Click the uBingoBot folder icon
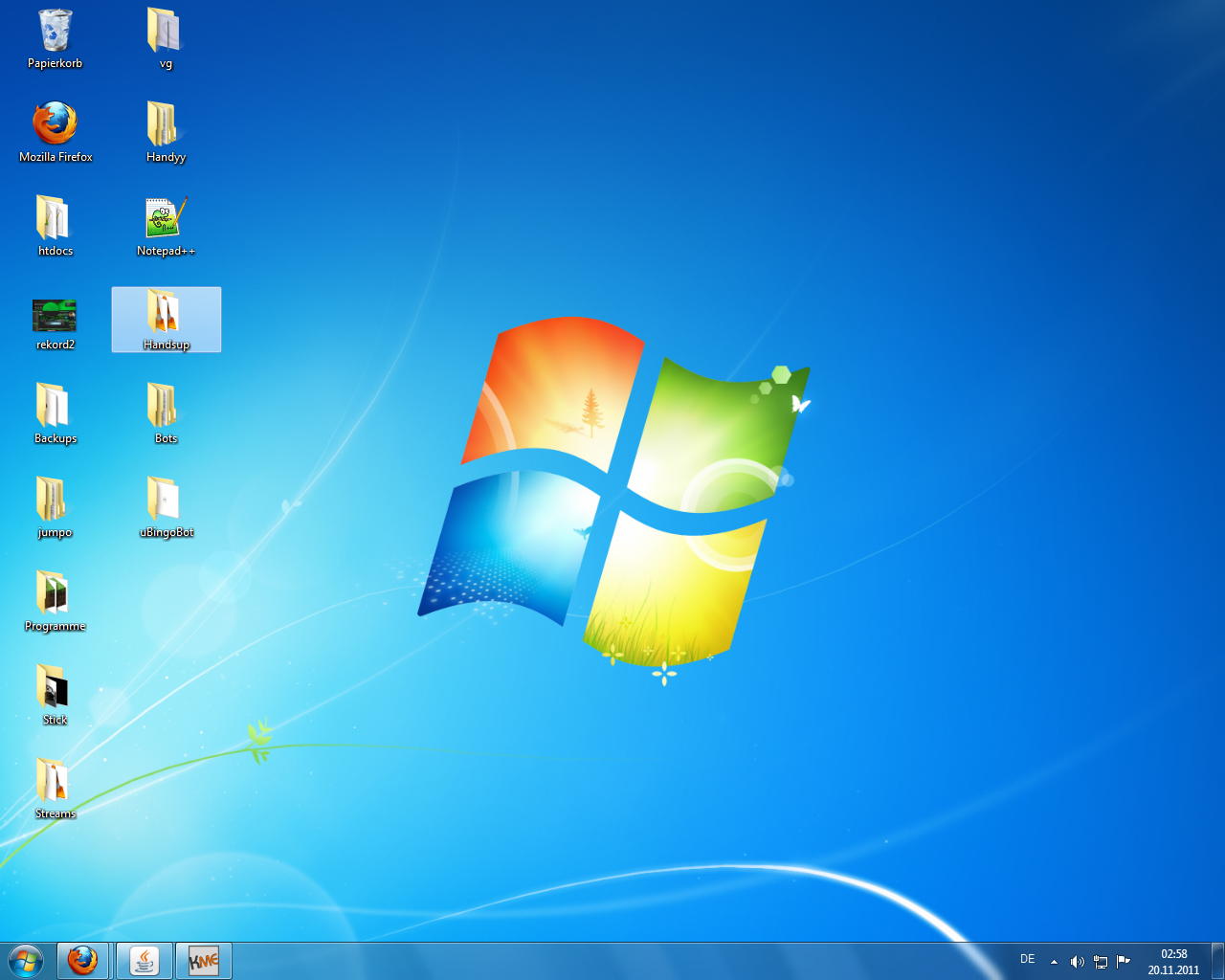Viewport: 1225px width, 980px height. (x=166, y=501)
